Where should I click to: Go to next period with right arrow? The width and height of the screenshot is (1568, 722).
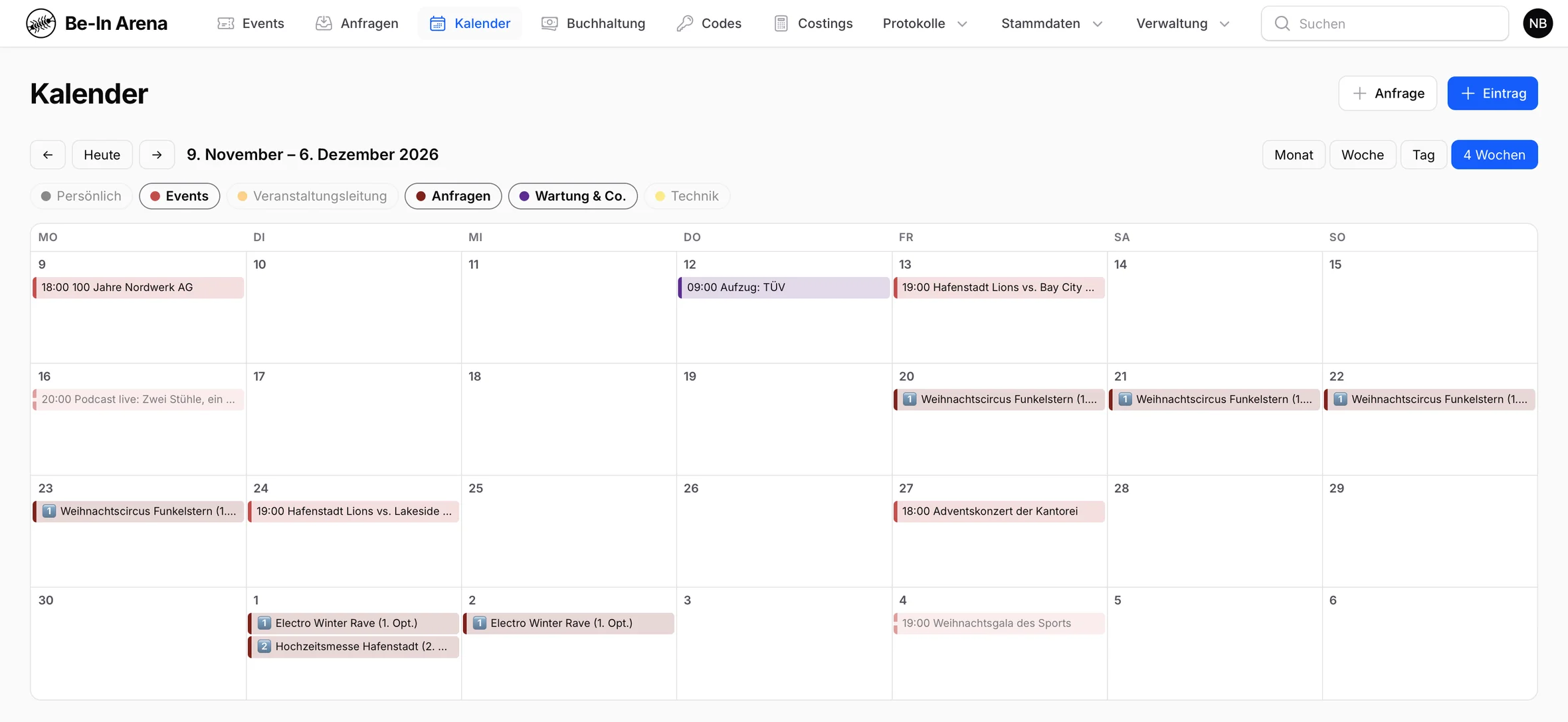coord(157,155)
